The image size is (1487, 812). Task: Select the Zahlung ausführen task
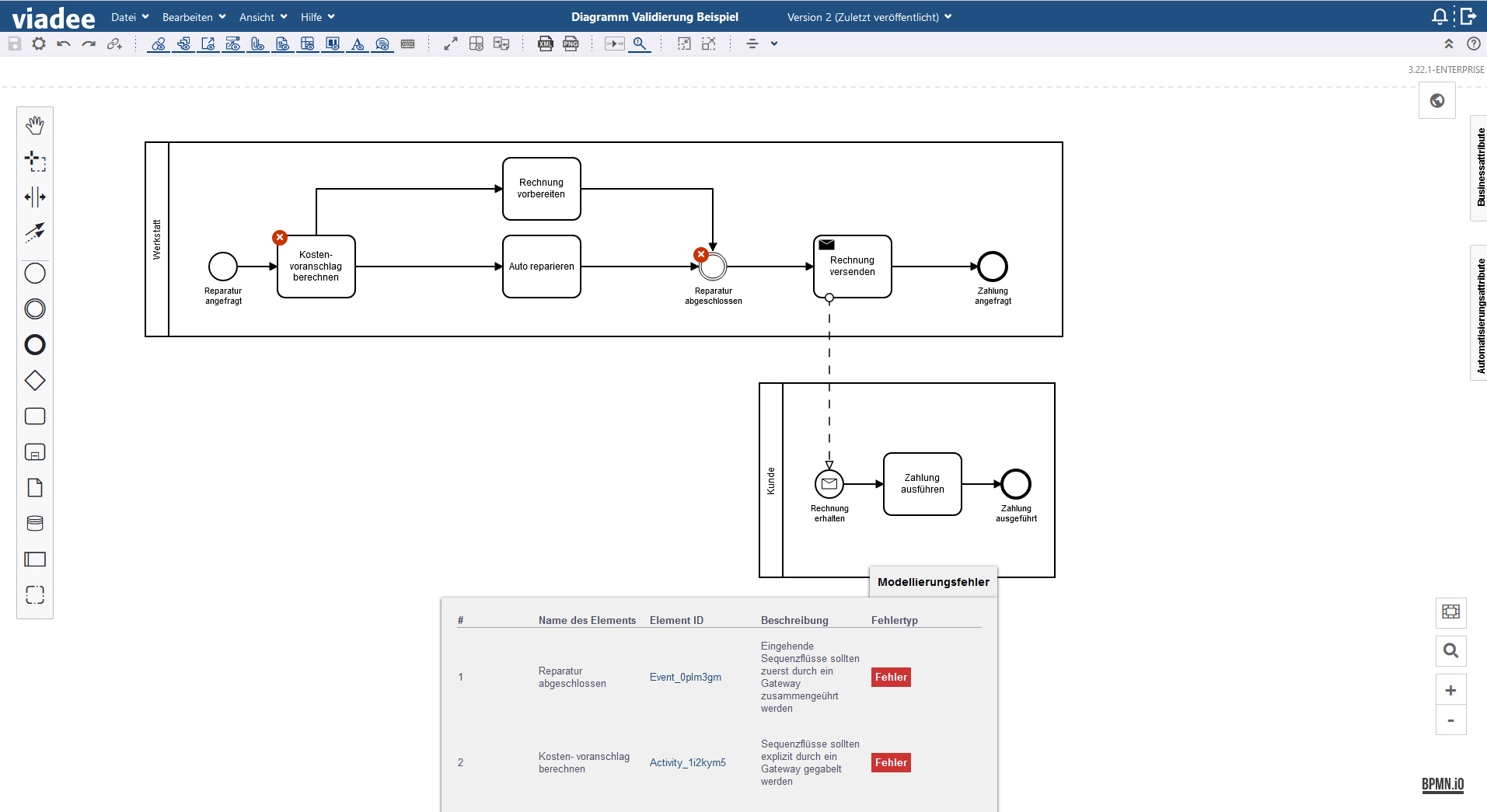[923, 484]
